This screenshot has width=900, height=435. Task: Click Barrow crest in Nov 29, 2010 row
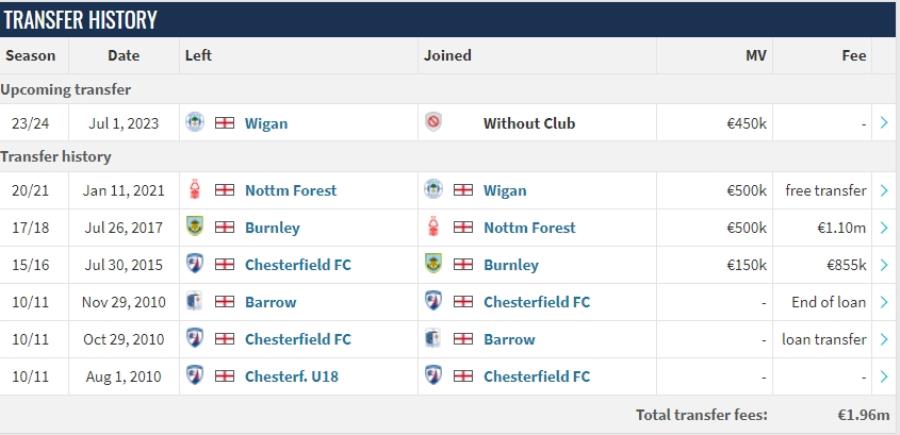point(195,301)
